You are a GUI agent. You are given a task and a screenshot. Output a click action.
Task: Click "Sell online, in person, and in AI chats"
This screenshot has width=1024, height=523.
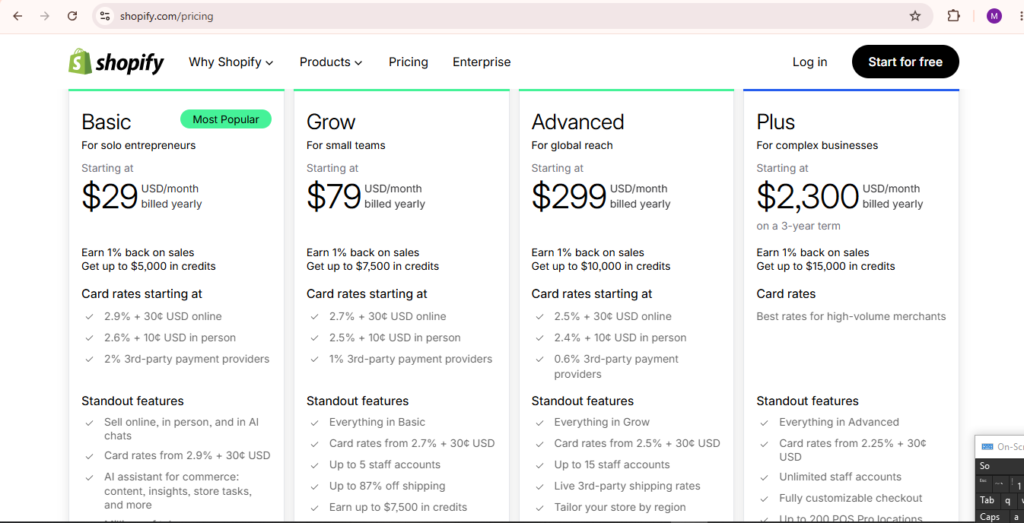[181, 429]
